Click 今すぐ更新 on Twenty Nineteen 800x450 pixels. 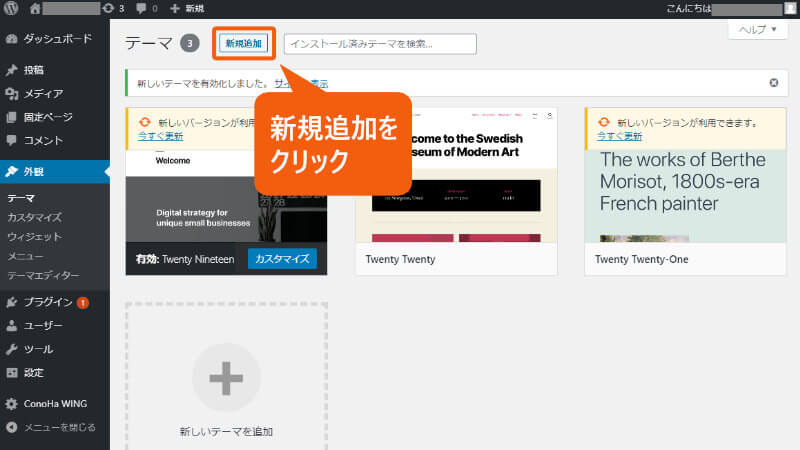(x=160, y=136)
